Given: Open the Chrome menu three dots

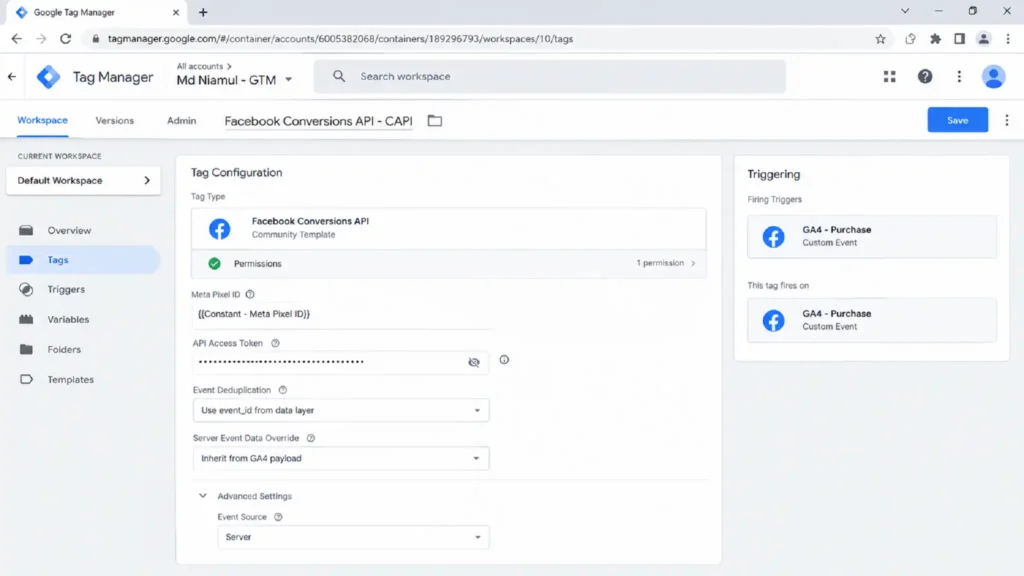Looking at the screenshot, I should (x=1008, y=39).
